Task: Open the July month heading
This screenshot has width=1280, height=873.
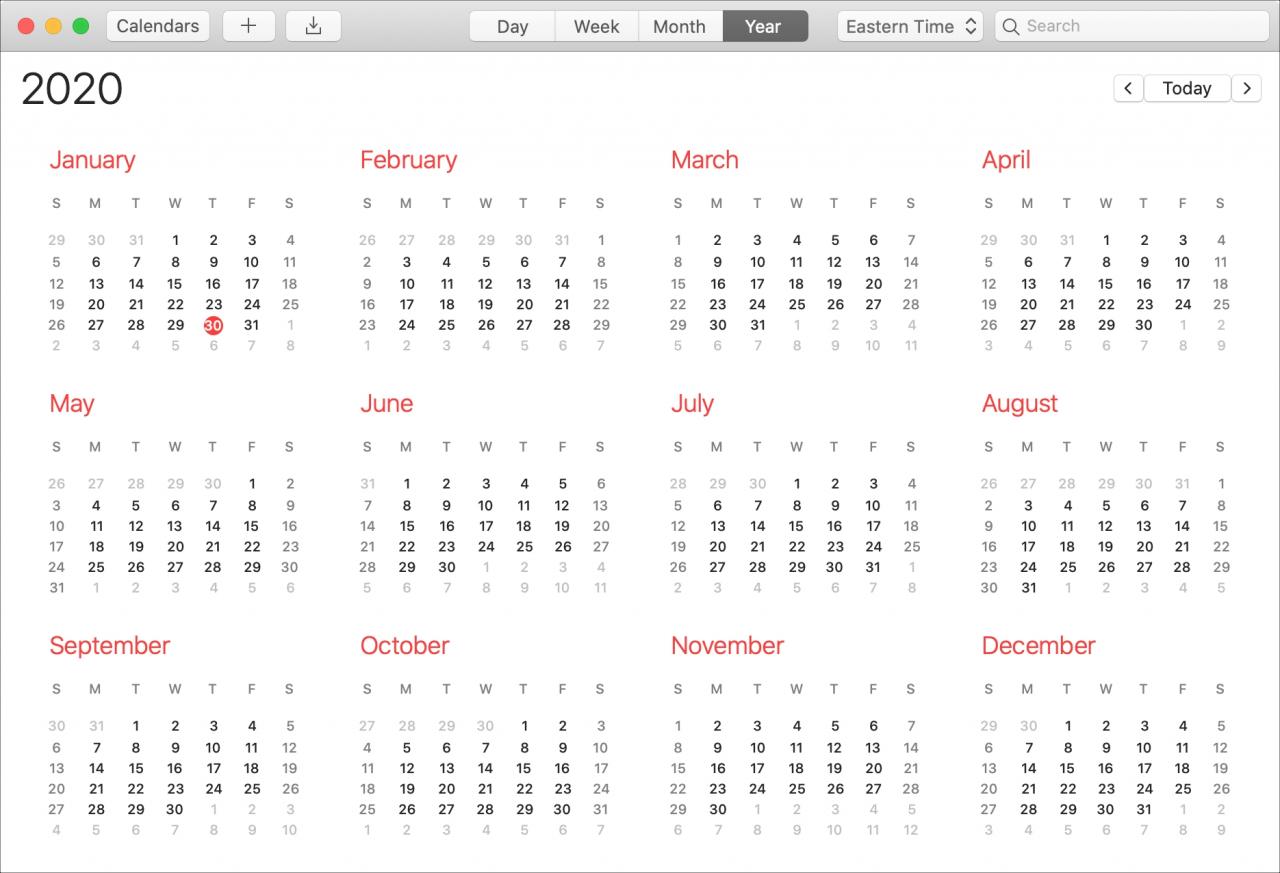Action: click(x=692, y=404)
